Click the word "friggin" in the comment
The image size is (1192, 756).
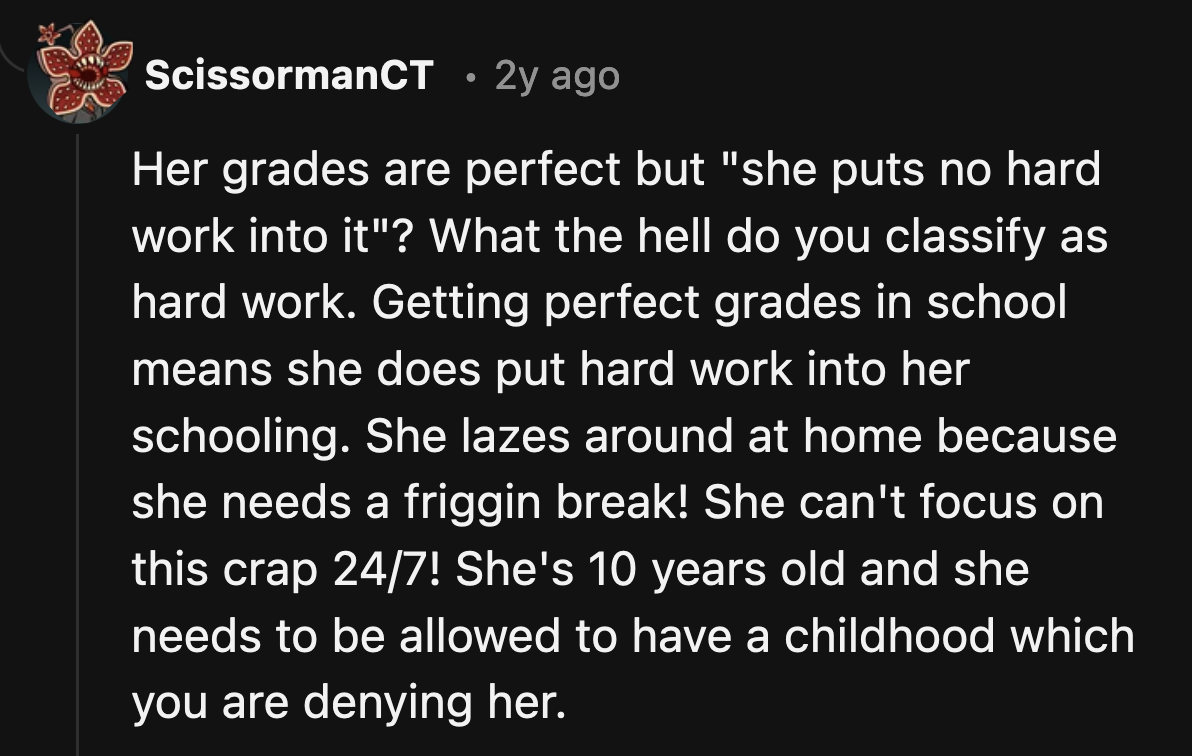pyautogui.click(x=472, y=503)
